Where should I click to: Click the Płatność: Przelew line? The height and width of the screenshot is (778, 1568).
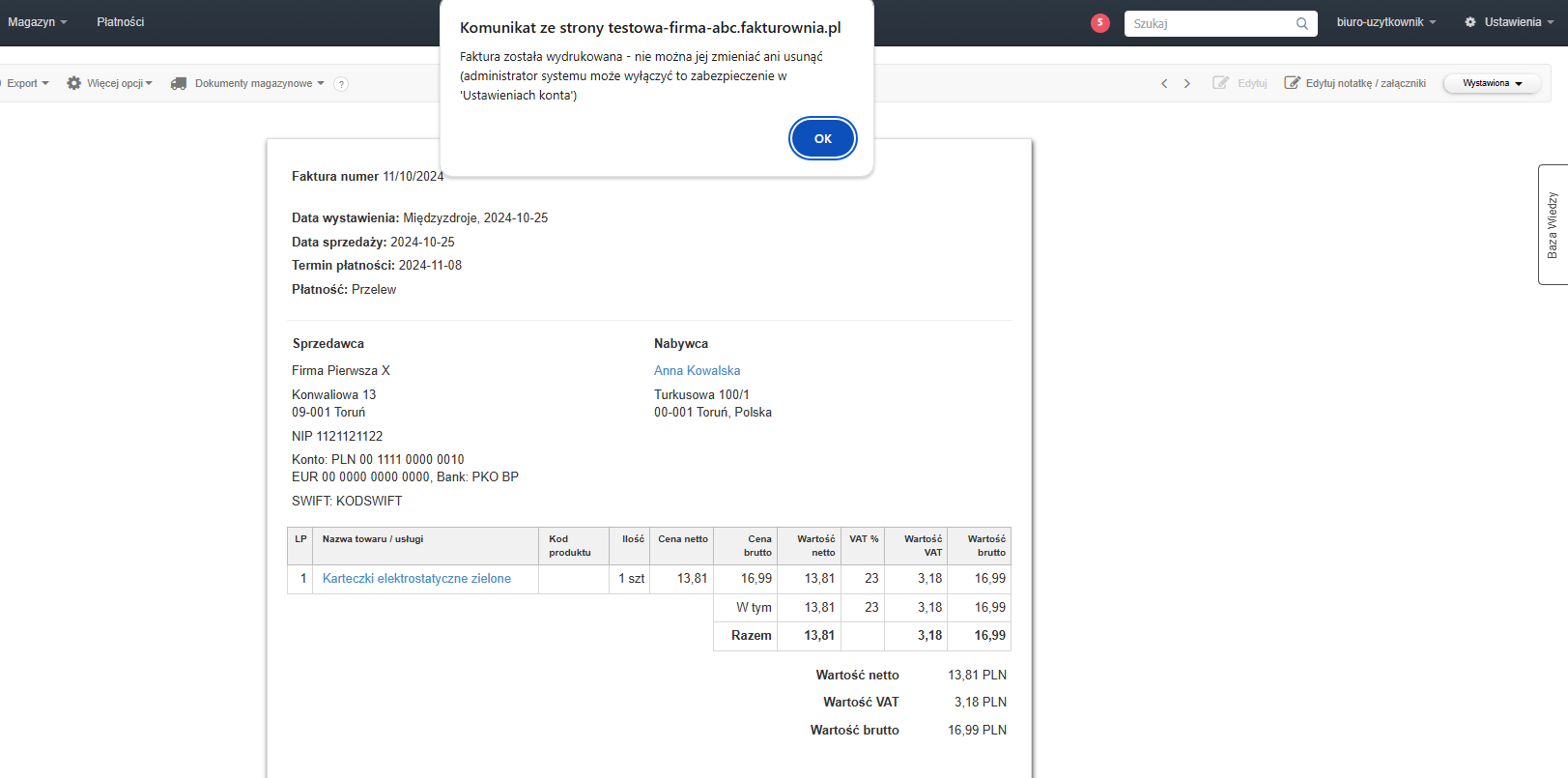click(344, 289)
